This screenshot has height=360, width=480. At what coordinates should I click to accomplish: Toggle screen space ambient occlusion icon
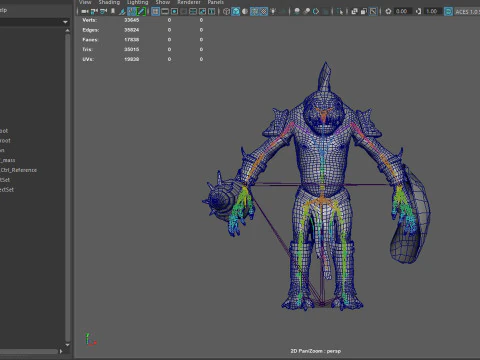pyautogui.click(x=297, y=11)
